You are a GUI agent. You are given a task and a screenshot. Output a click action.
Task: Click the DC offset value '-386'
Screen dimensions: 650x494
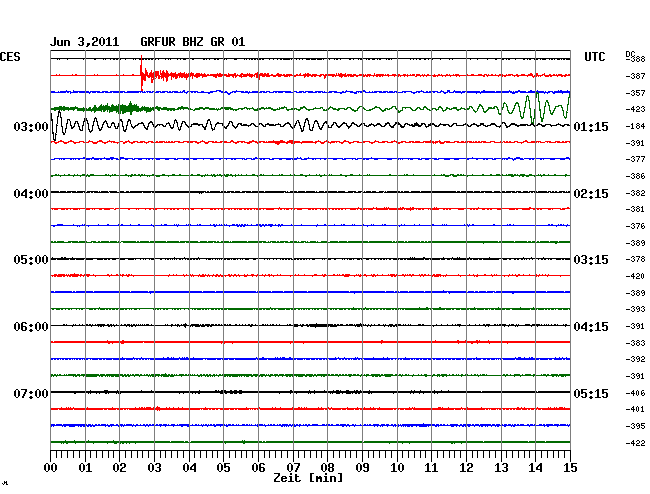tap(635, 176)
